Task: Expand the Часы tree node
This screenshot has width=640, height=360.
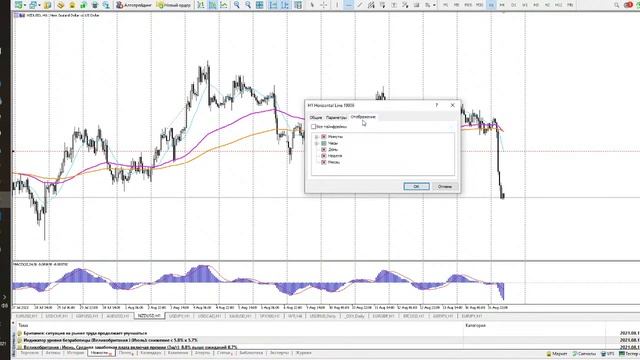Action: pos(316,143)
